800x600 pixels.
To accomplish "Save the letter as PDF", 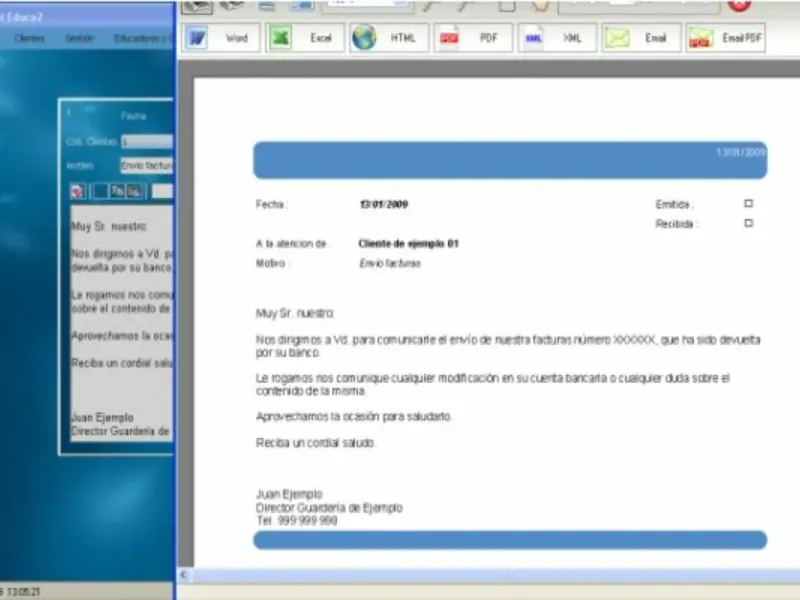I will (473, 38).
